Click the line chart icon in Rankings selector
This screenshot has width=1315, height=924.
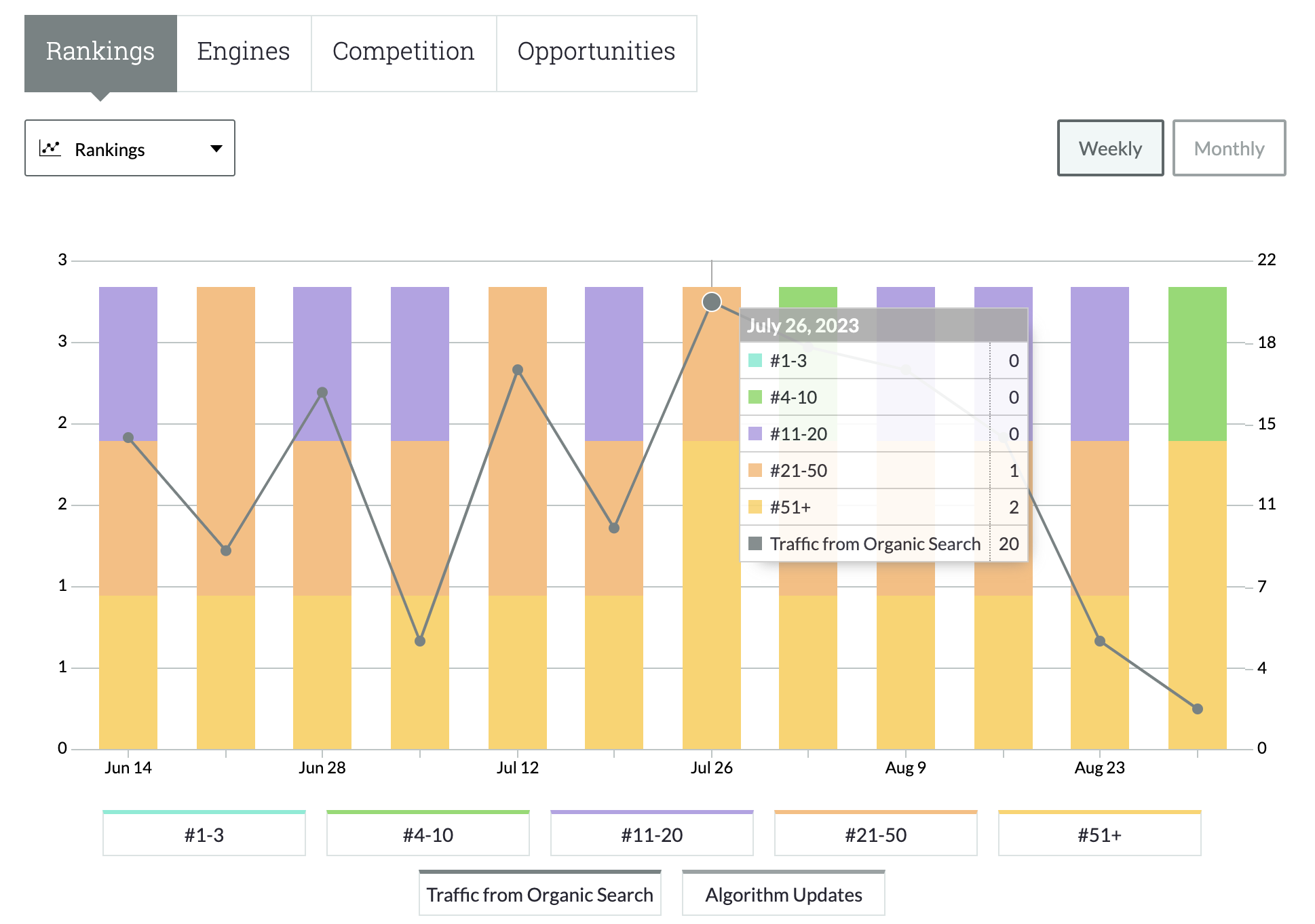tap(52, 148)
